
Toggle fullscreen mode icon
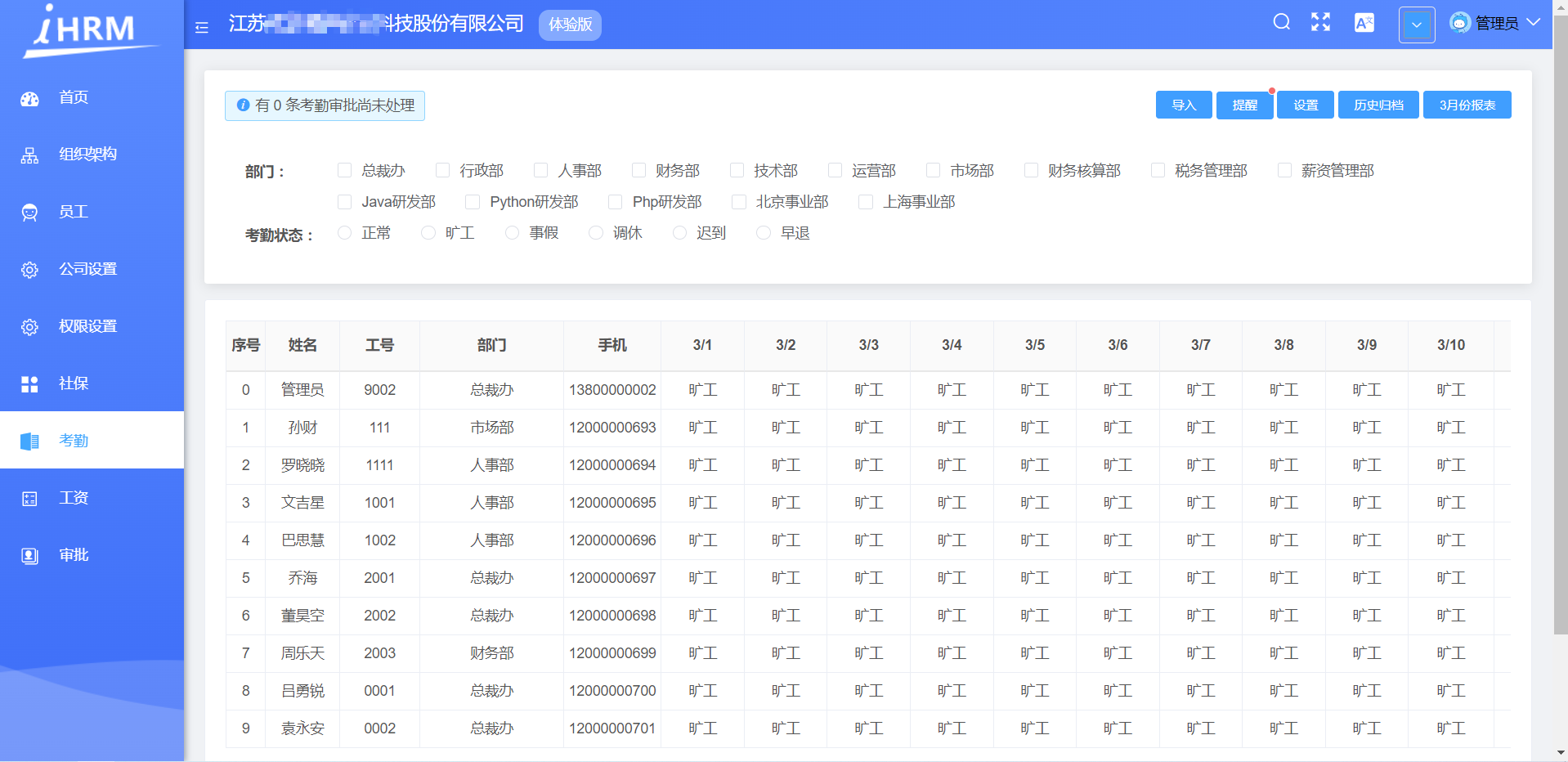tap(1320, 22)
